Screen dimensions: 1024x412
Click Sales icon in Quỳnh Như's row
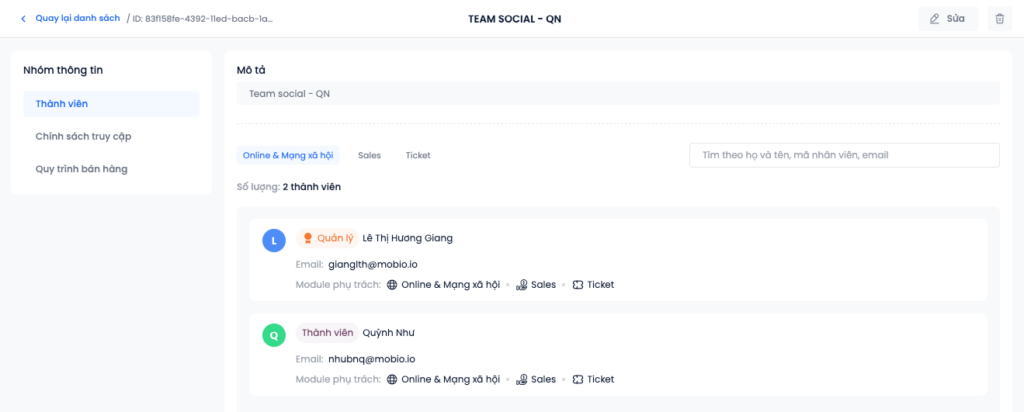(x=521, y=380)
